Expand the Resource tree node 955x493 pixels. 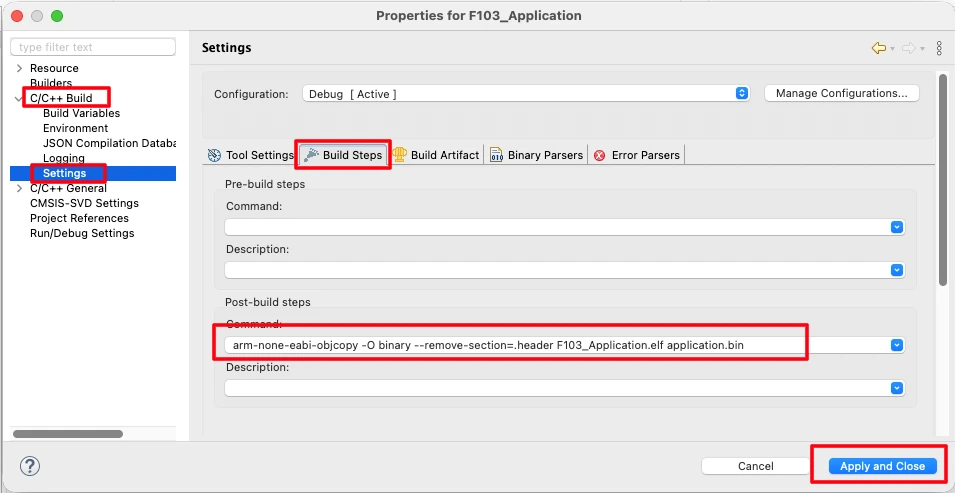point(20,68)
